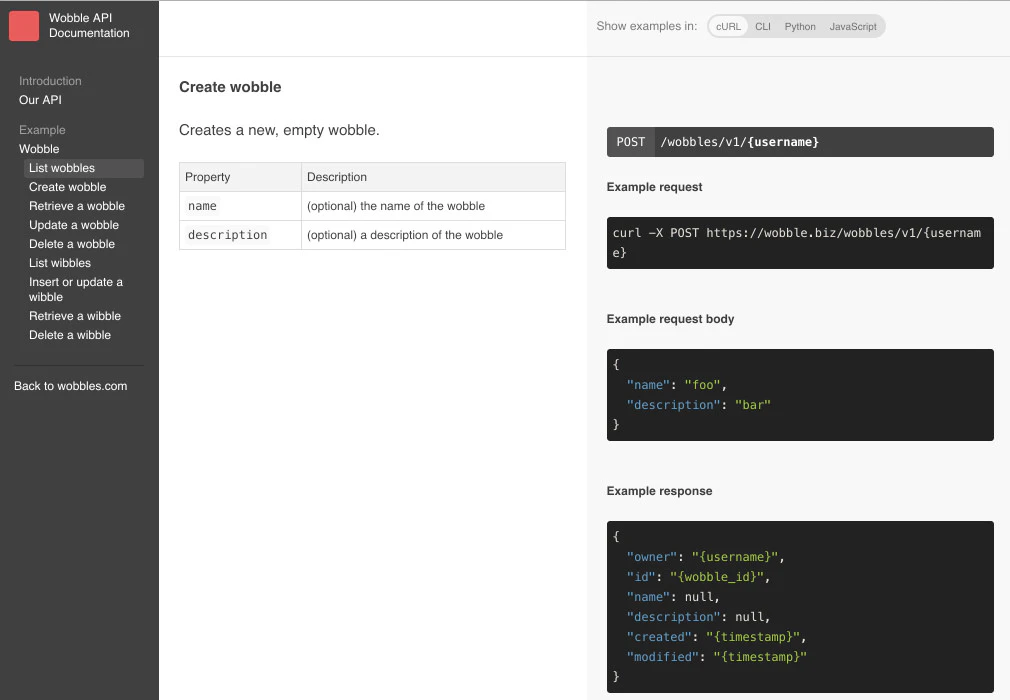This screenshot has width=1010, height=700.
Task: Switch examples to cURL
Action: 728,26
